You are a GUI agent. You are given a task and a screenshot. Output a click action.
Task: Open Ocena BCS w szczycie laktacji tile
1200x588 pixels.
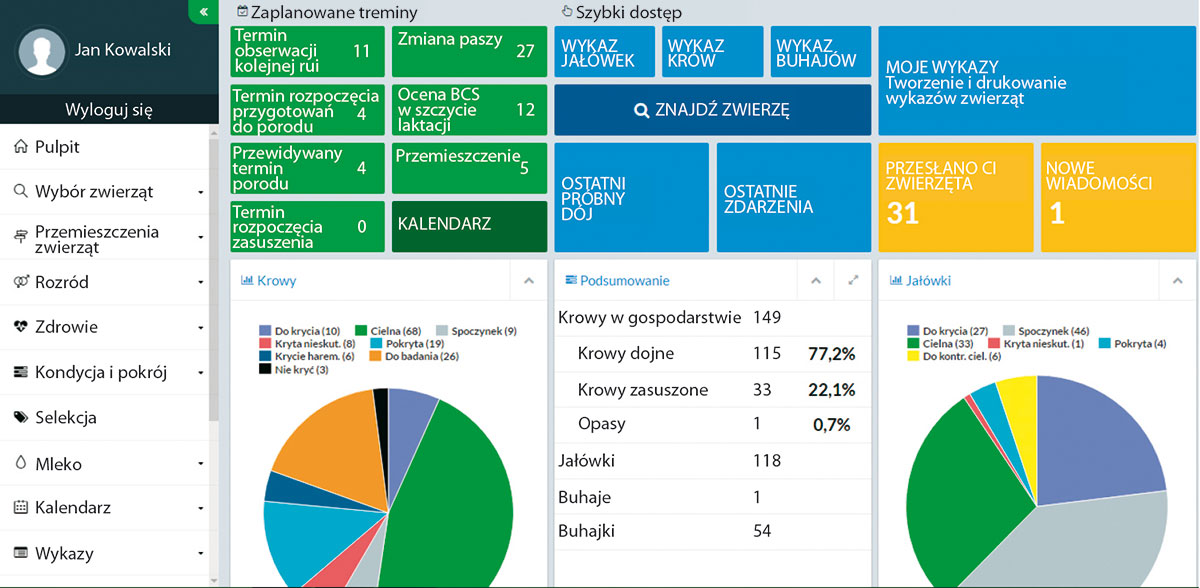[469, 110]
